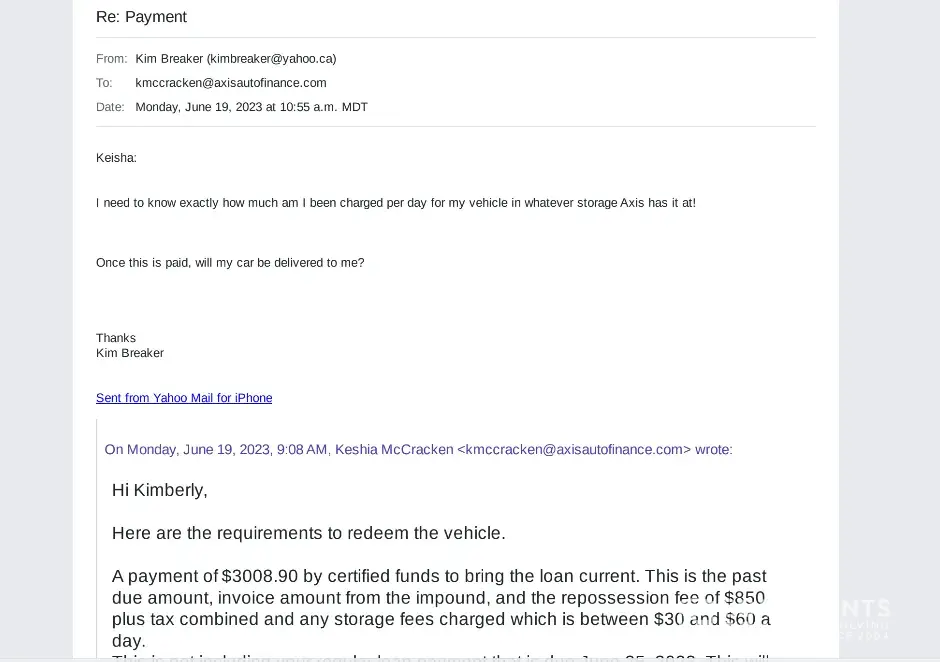Click Keshia McCracken's email address in quoted header
The height and width of the screenshot is (662, 940).
coord(574,450)
